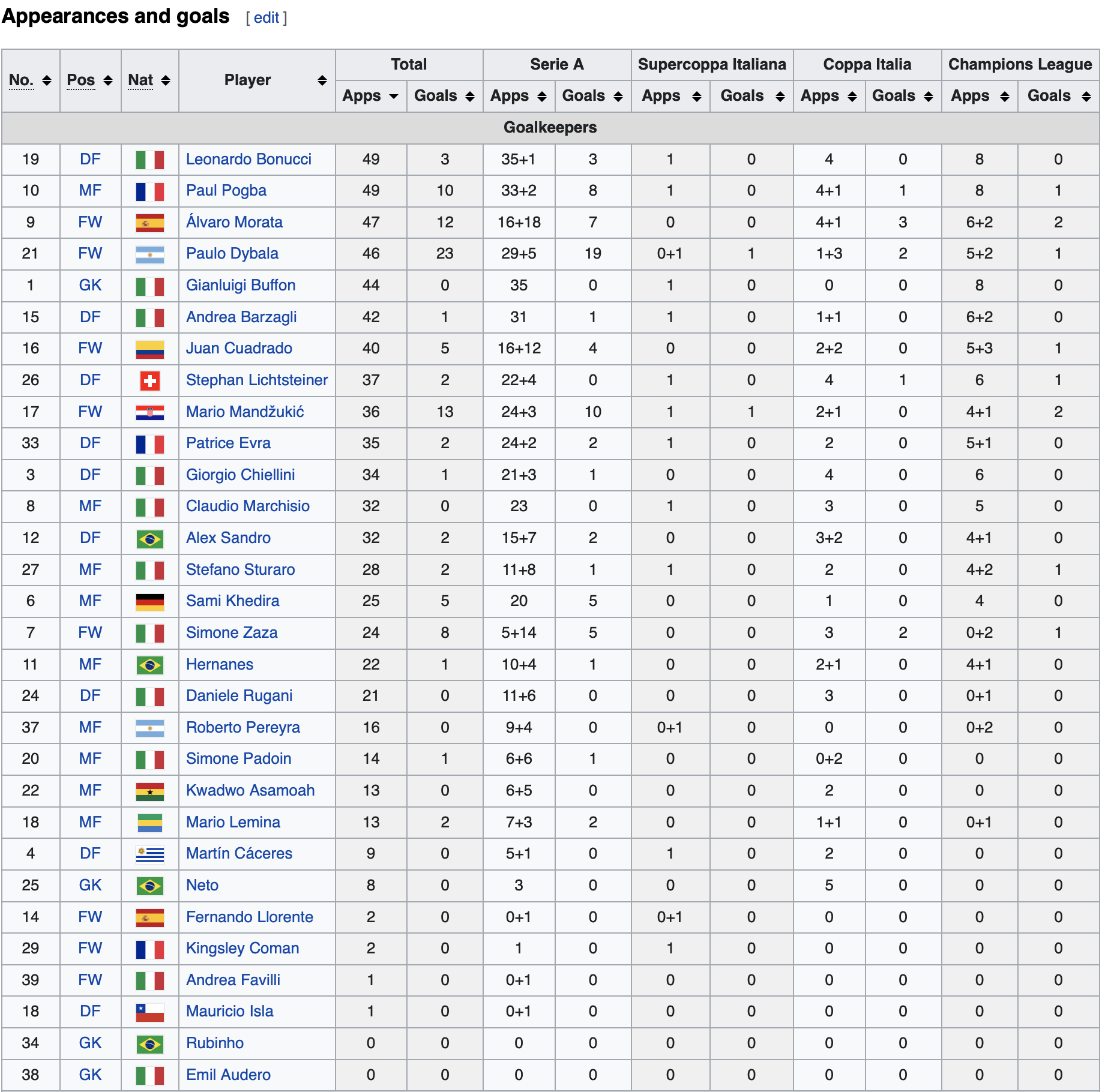Open Gianluigi Buffon's player page
The image size is (1102, 1092).
(x=240, y=286)
